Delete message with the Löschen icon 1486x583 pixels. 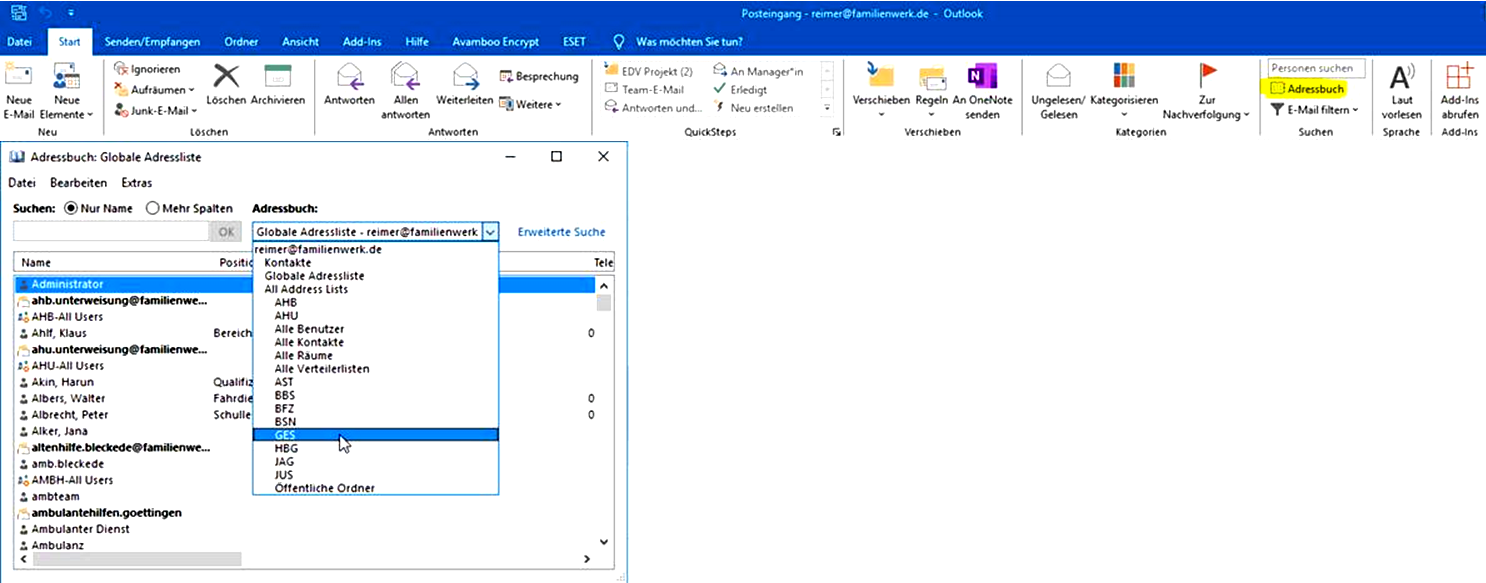click(x=227, y=84)
